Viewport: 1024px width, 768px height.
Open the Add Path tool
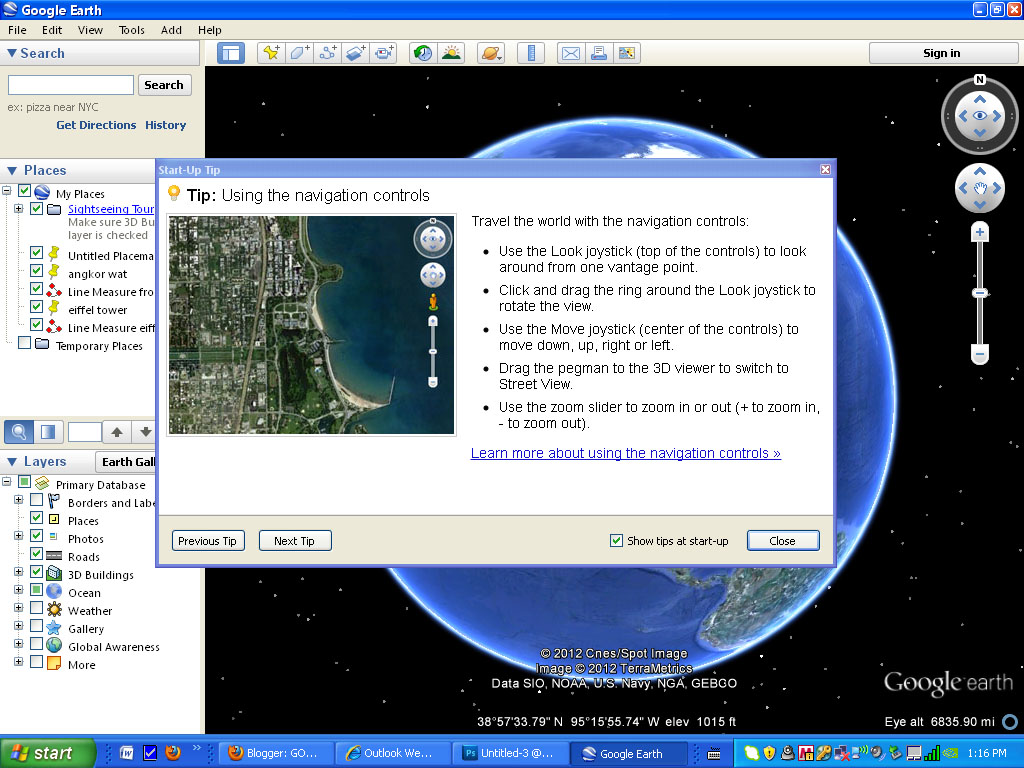[x=327, y=52]
